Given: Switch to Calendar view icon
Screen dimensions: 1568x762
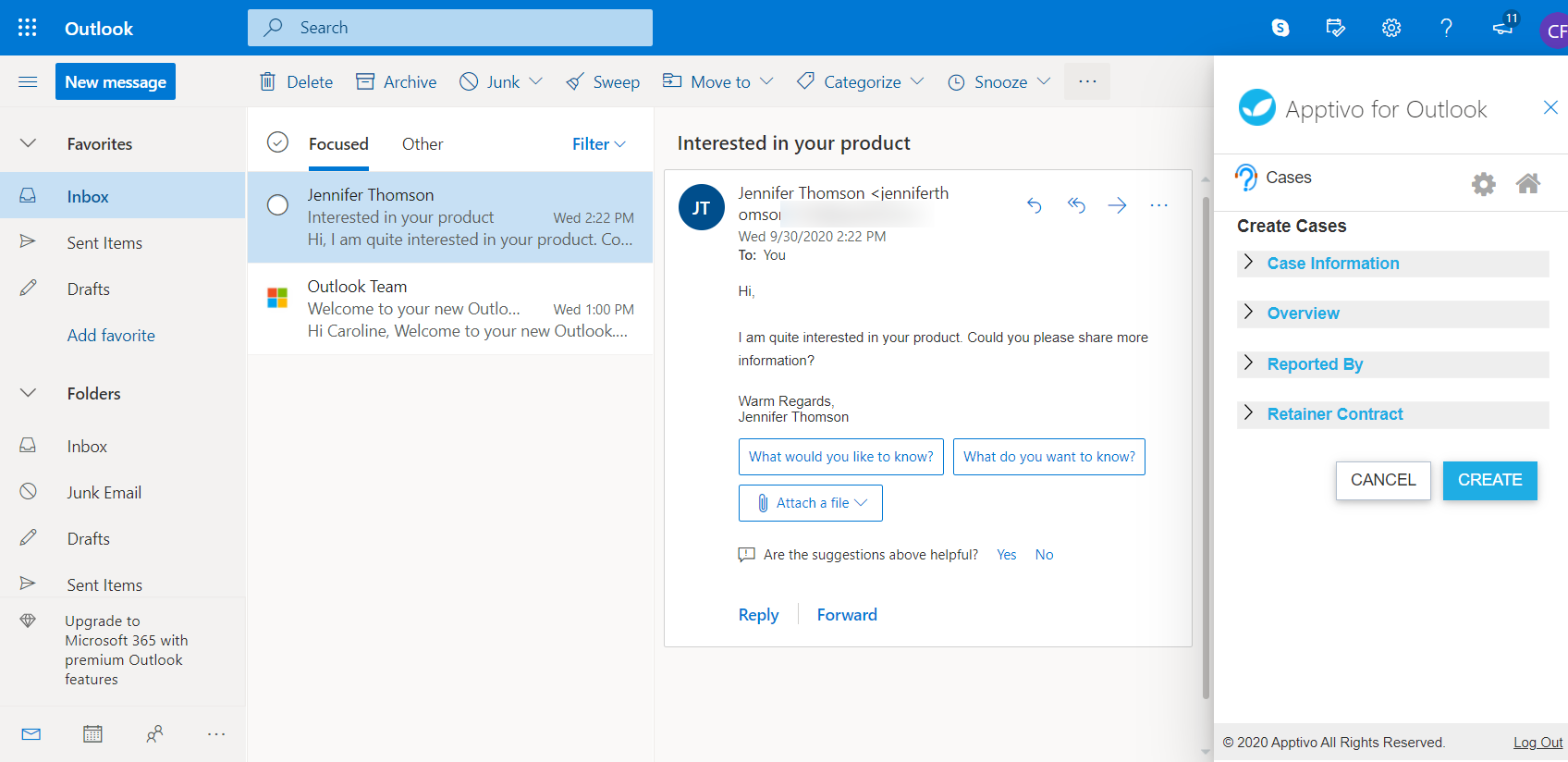Looking at the screenshot, I should click(92, 734).
